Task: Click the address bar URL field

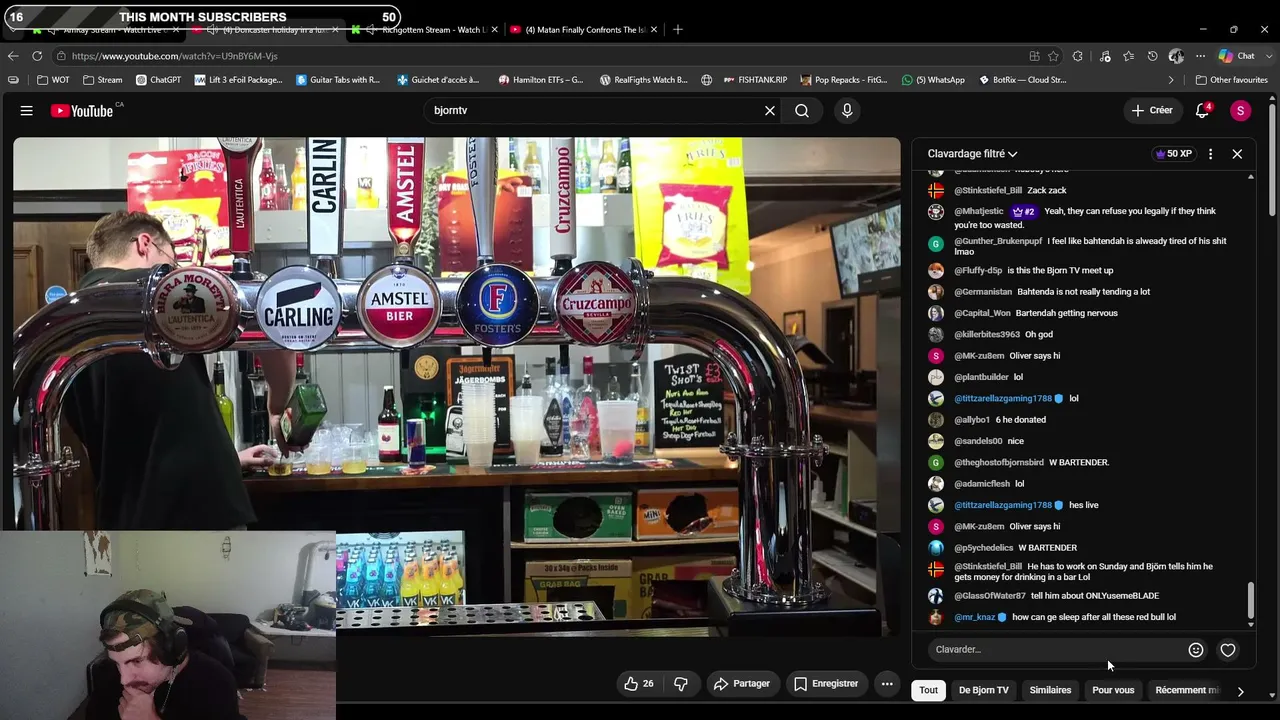Action: pyautogui.click(x=540, y=56)
